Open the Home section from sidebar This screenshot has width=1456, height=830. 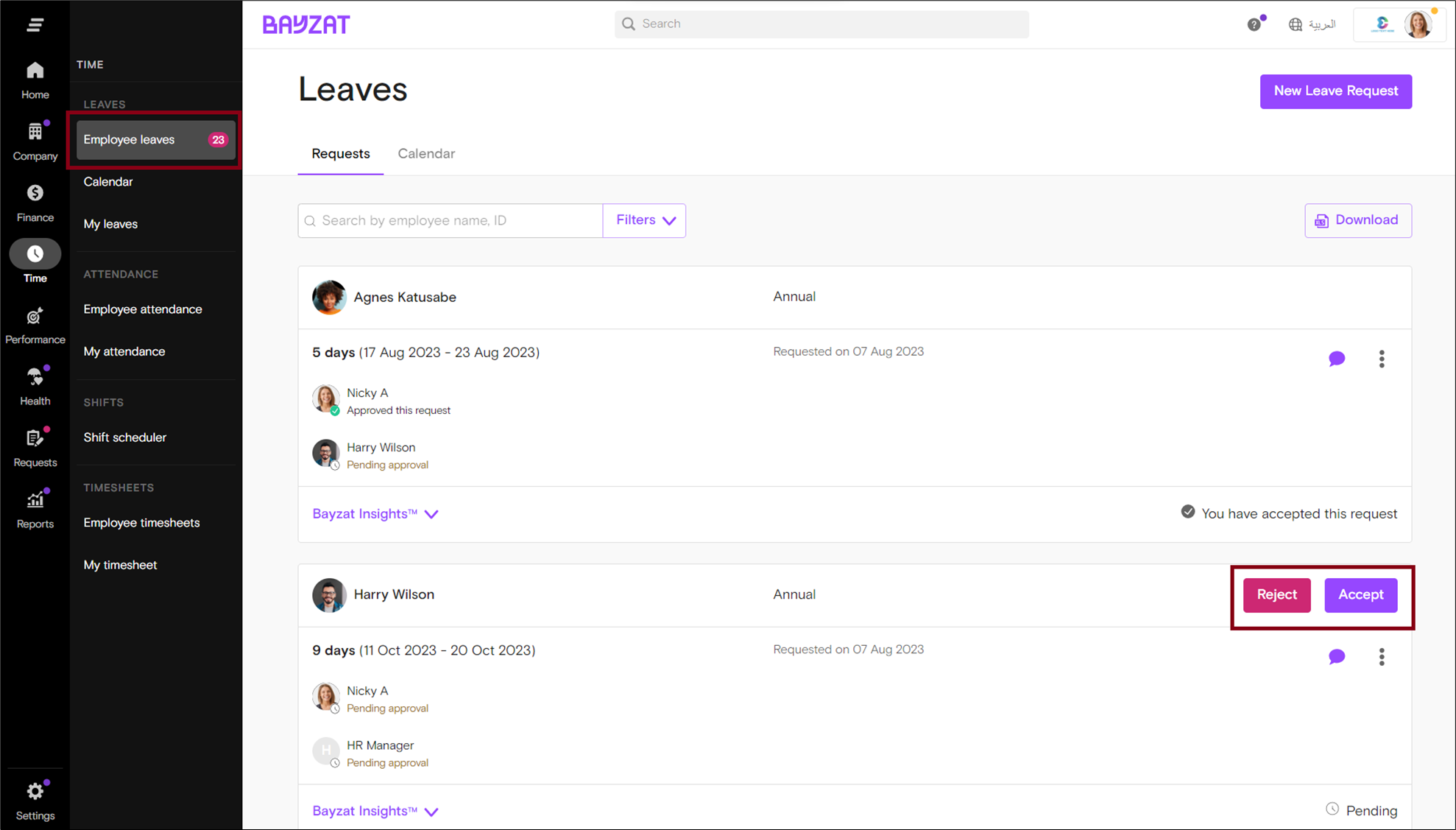(x=35, y=77)
